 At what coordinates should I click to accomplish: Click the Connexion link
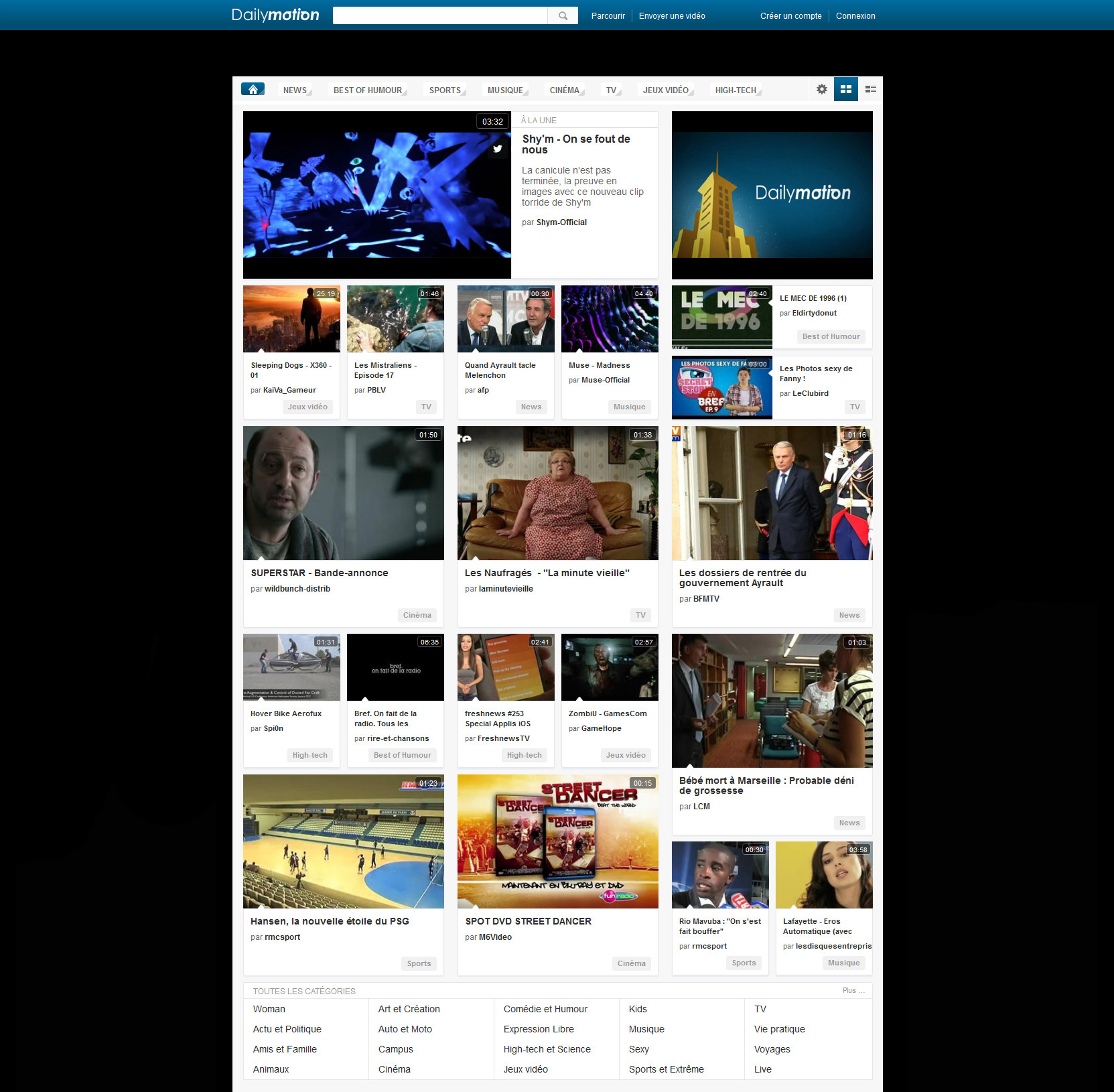(x=855, y=15)
